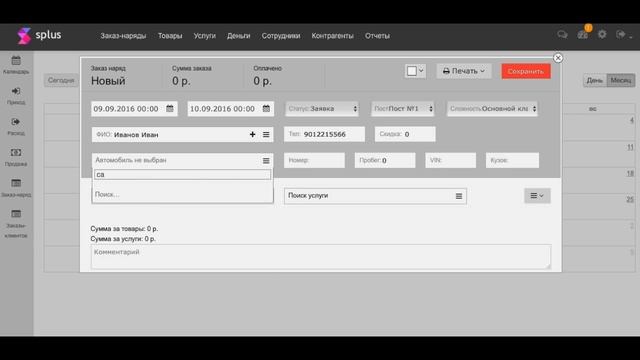Click the Пробег field
Screen dimensions: 640x360
point(385,160)
